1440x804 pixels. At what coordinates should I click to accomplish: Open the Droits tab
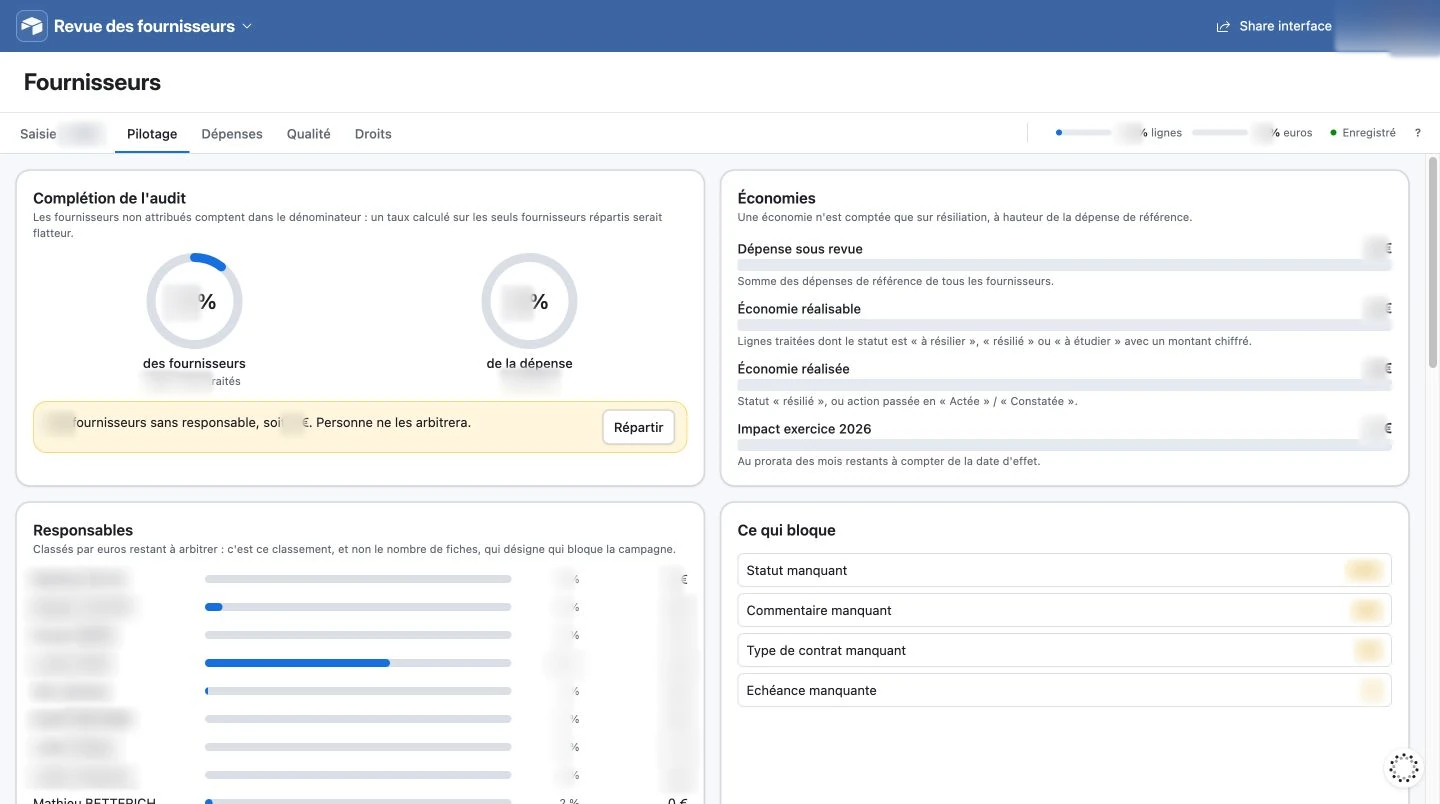[373, 134]
